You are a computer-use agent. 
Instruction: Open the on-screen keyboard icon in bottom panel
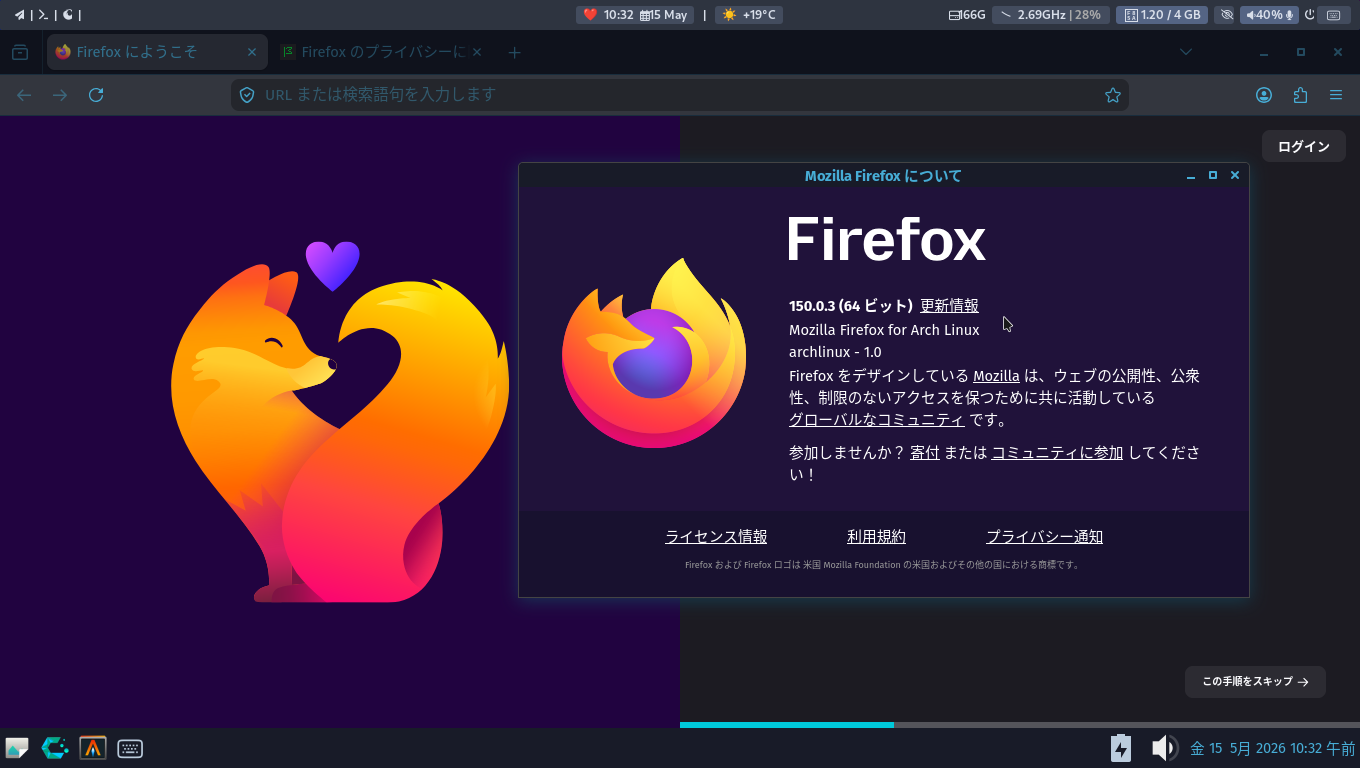130,748
